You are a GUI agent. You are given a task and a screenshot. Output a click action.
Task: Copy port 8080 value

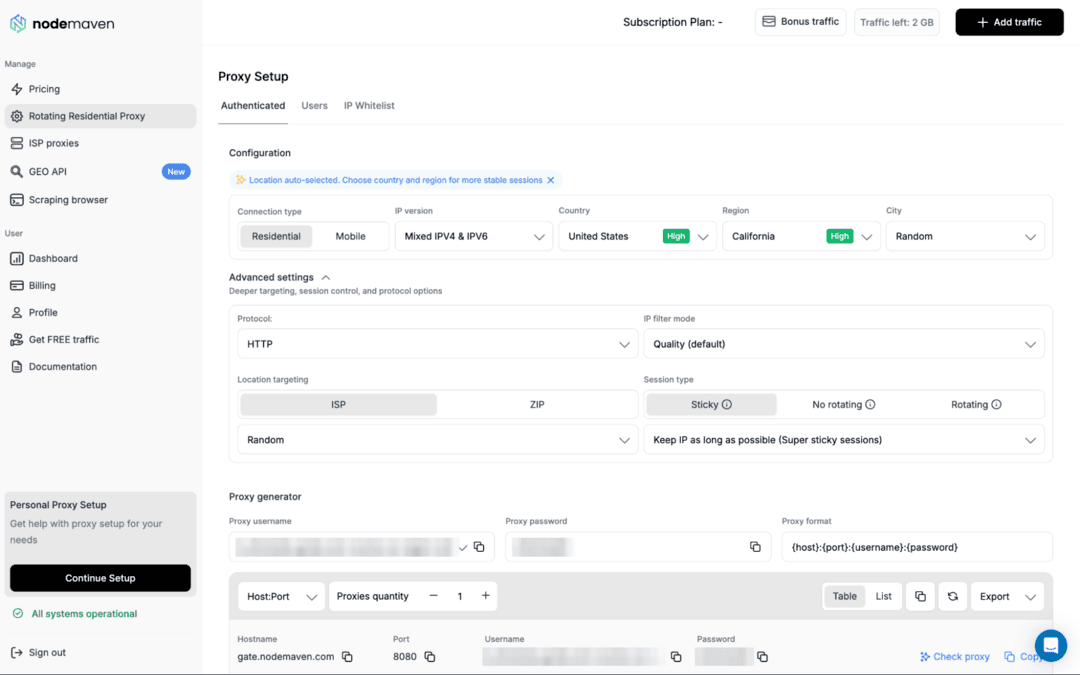(430, 656)
